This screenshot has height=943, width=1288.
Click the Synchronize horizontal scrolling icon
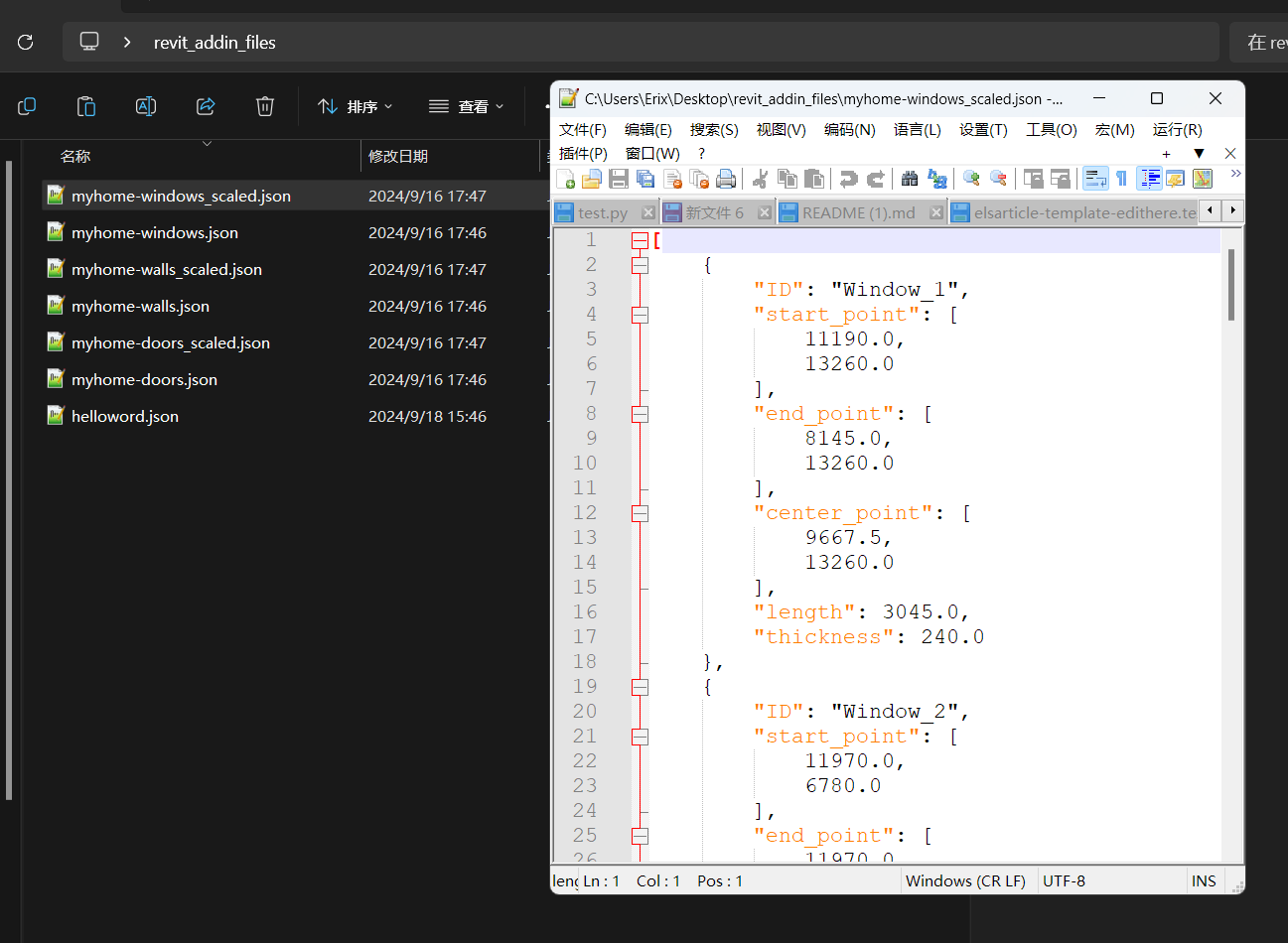(x=1060, y=179)
